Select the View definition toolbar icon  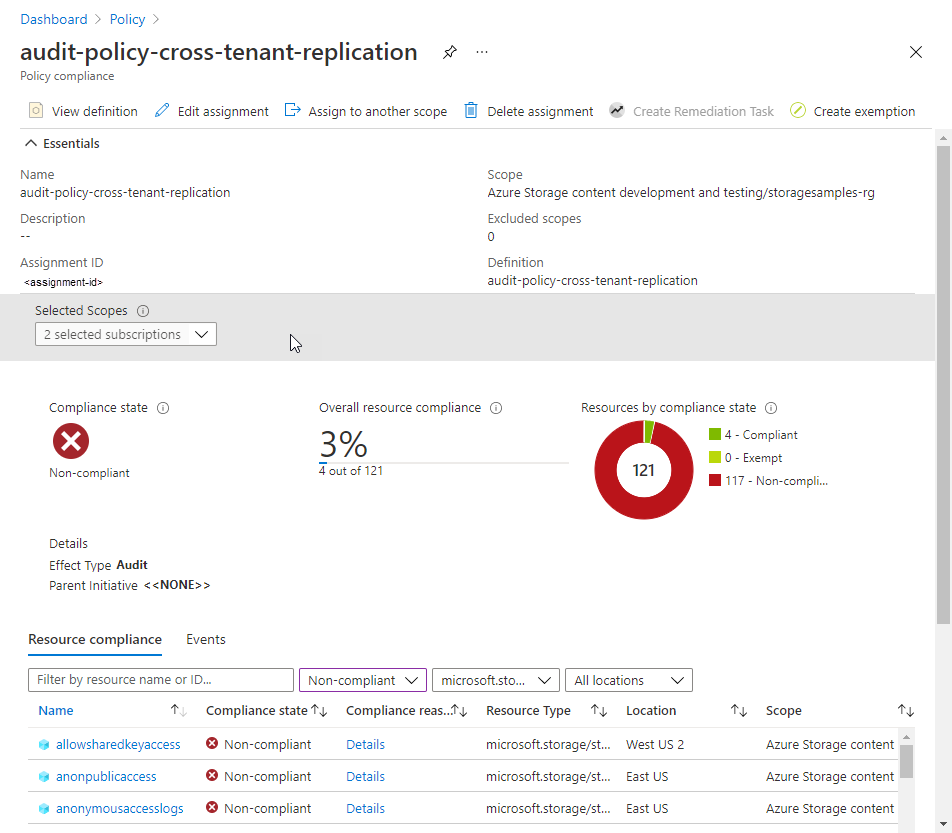click(x=38, y=111)
